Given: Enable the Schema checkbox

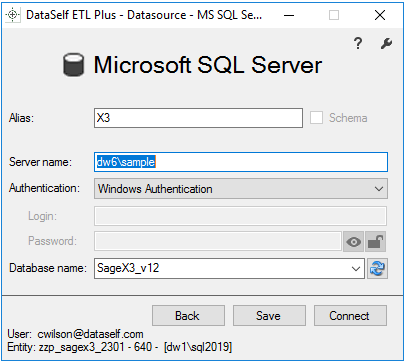Looking at the screenshot, I should click(x=316, y=118).
